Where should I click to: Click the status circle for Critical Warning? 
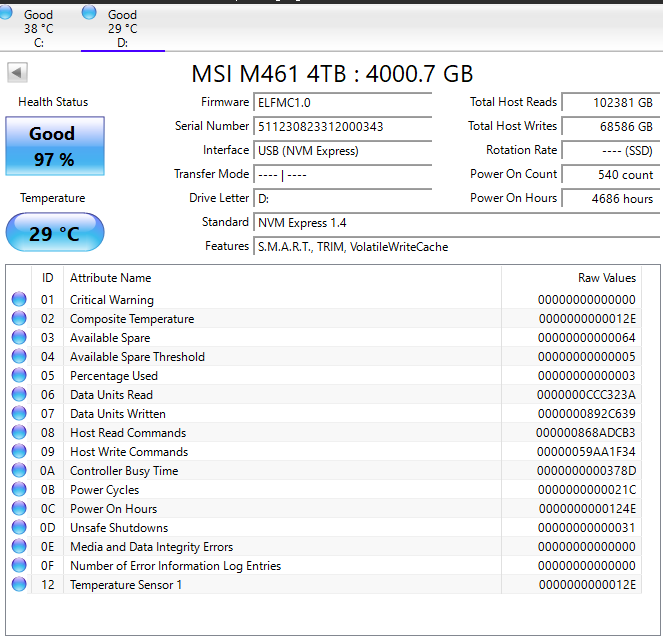[x=19, y=299]
